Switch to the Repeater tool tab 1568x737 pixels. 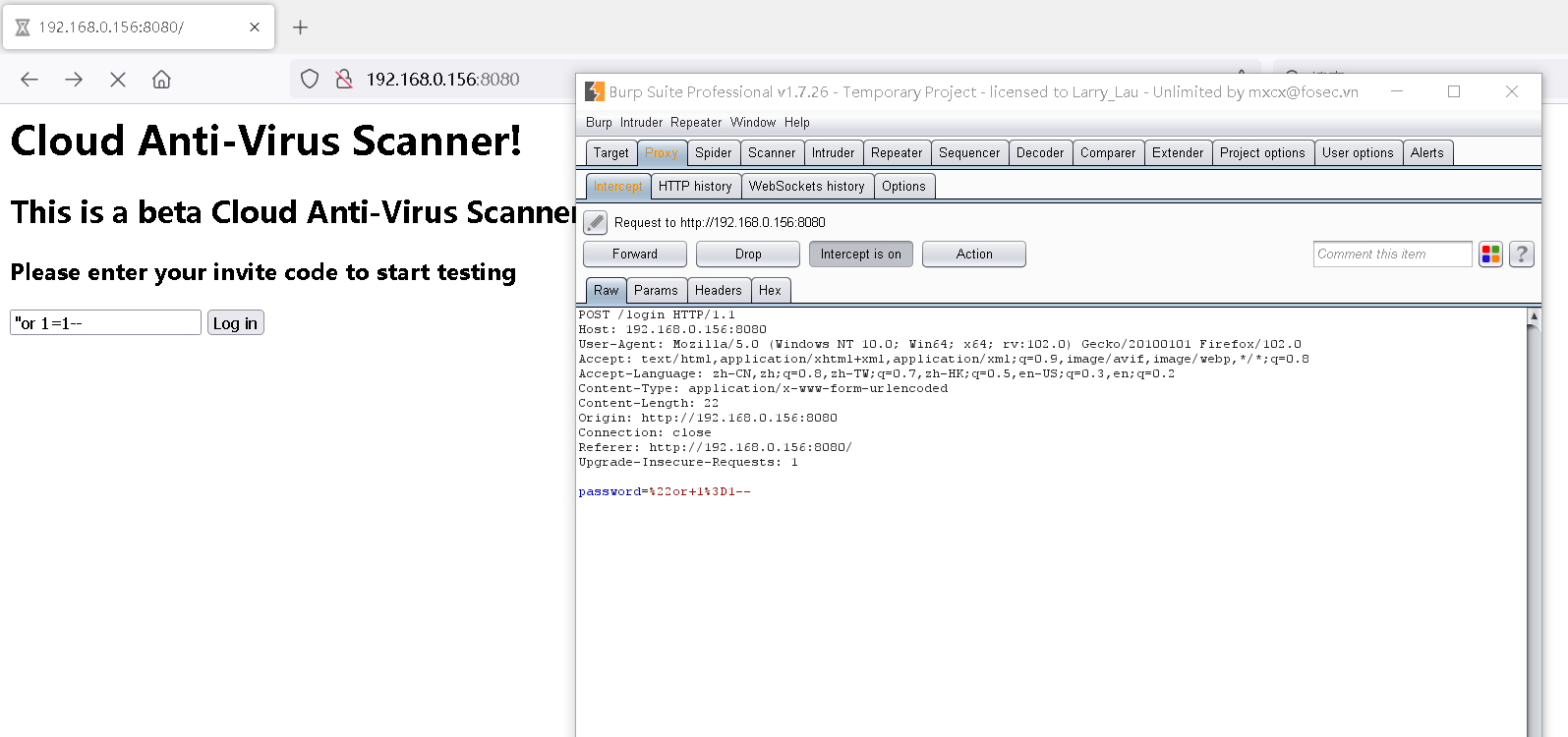pyautogui.click(x=897, y=153)
